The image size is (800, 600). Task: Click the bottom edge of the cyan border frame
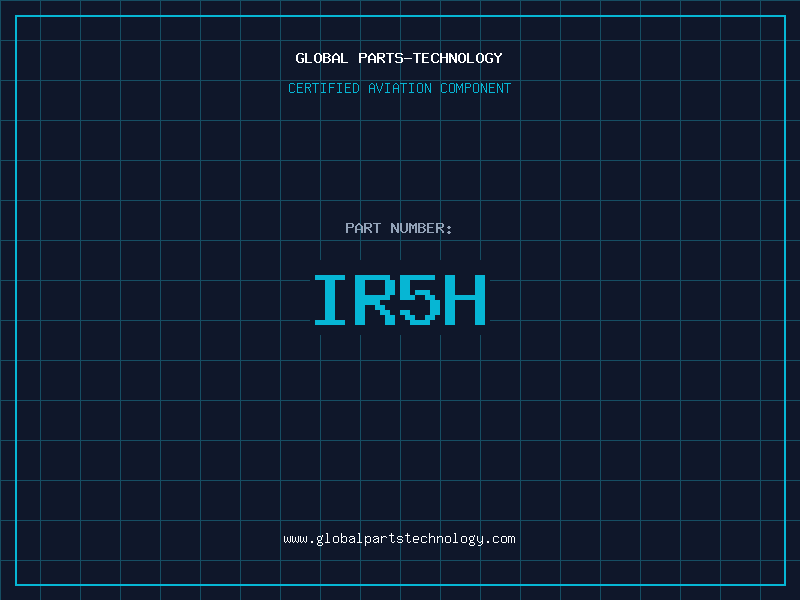[x=400, y=584]
